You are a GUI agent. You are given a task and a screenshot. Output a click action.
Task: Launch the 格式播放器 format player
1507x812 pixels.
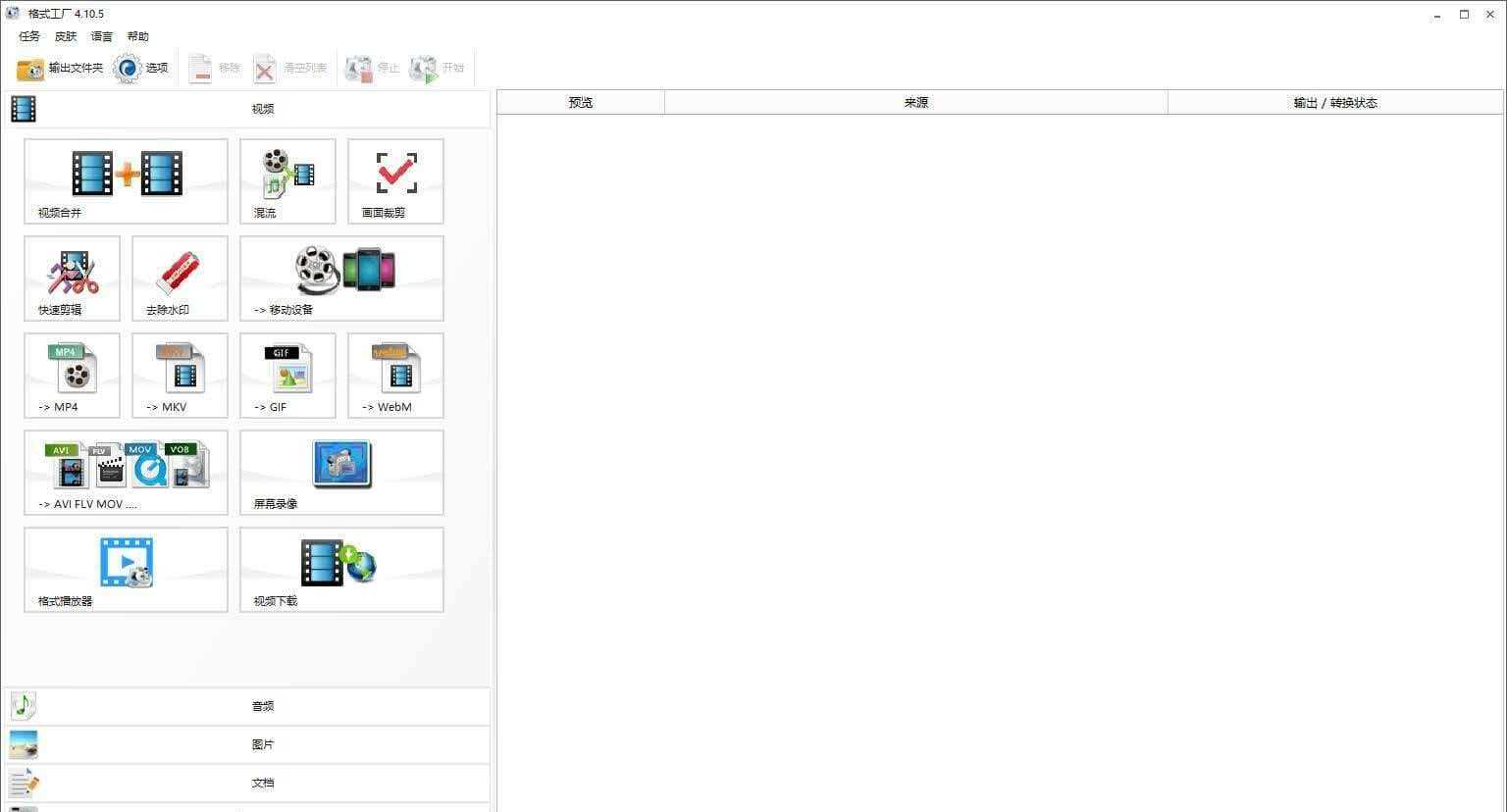tap(126, 569)
